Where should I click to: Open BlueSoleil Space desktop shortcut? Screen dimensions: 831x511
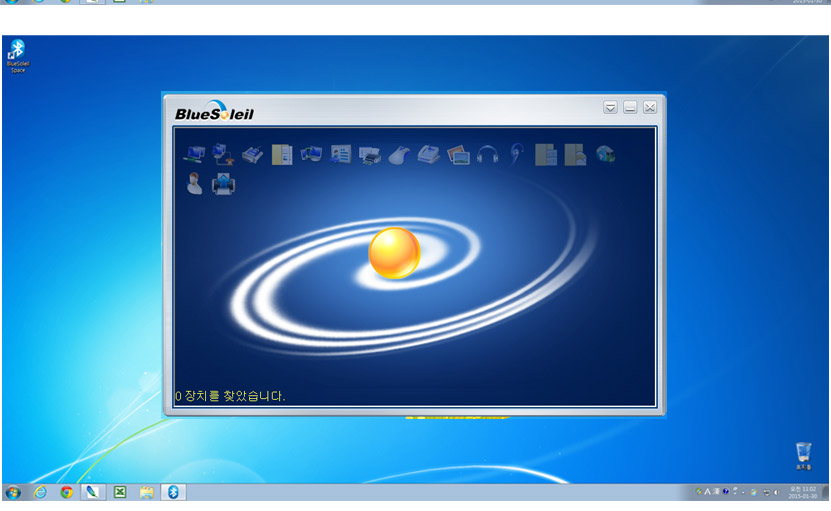(17, 56)
